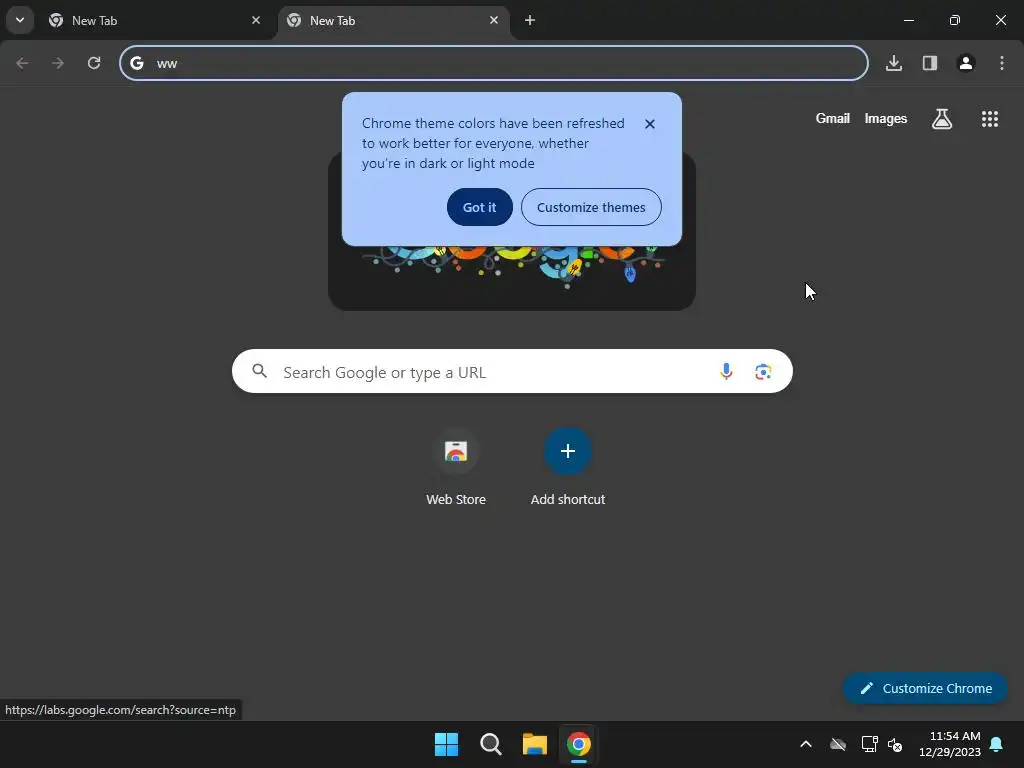
Task: Click the Google icon in the address bar
Action: click(136, 63)
